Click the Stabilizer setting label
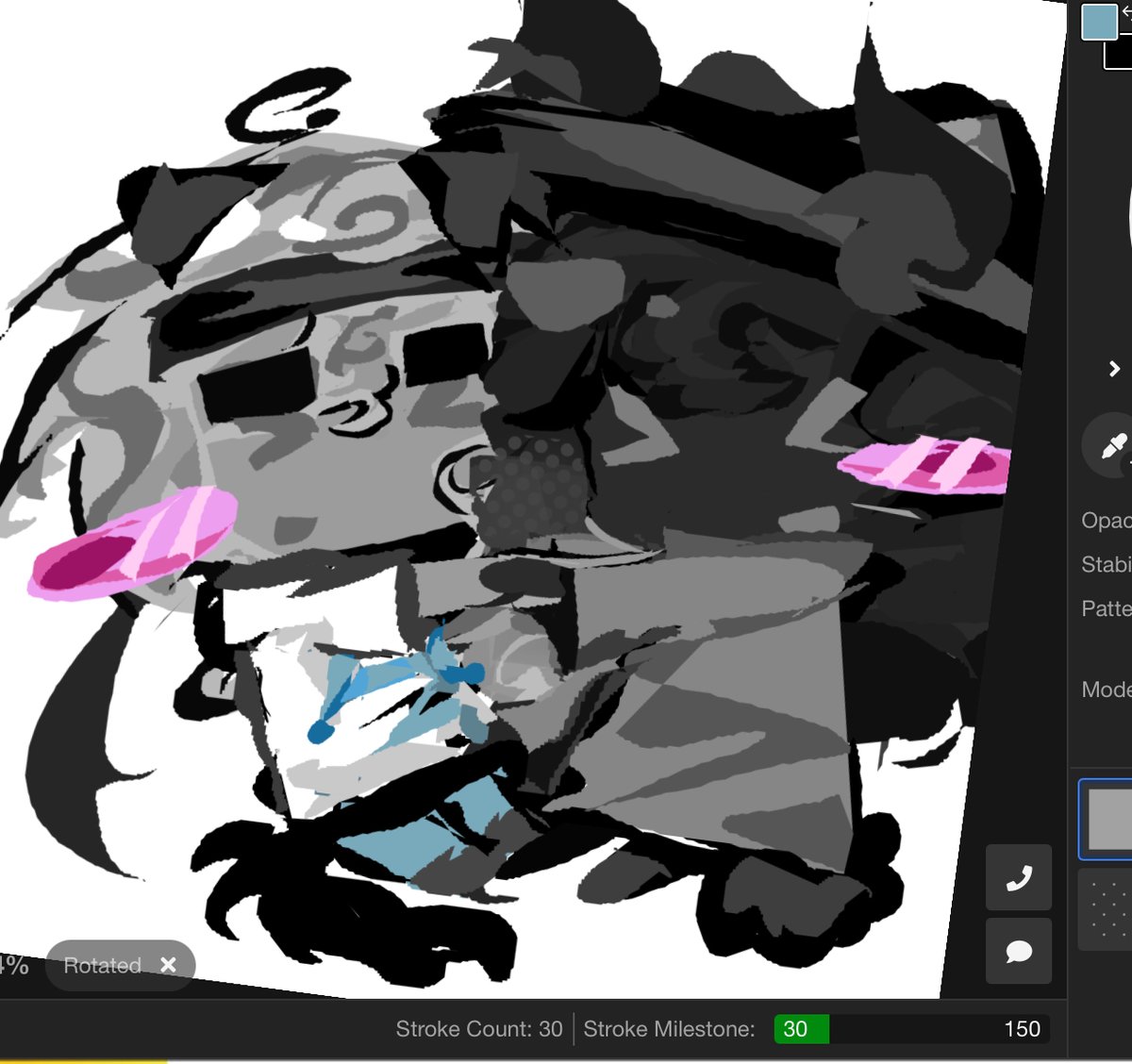This screenshot has width=1132, height=1064. tap(1106, 564)
